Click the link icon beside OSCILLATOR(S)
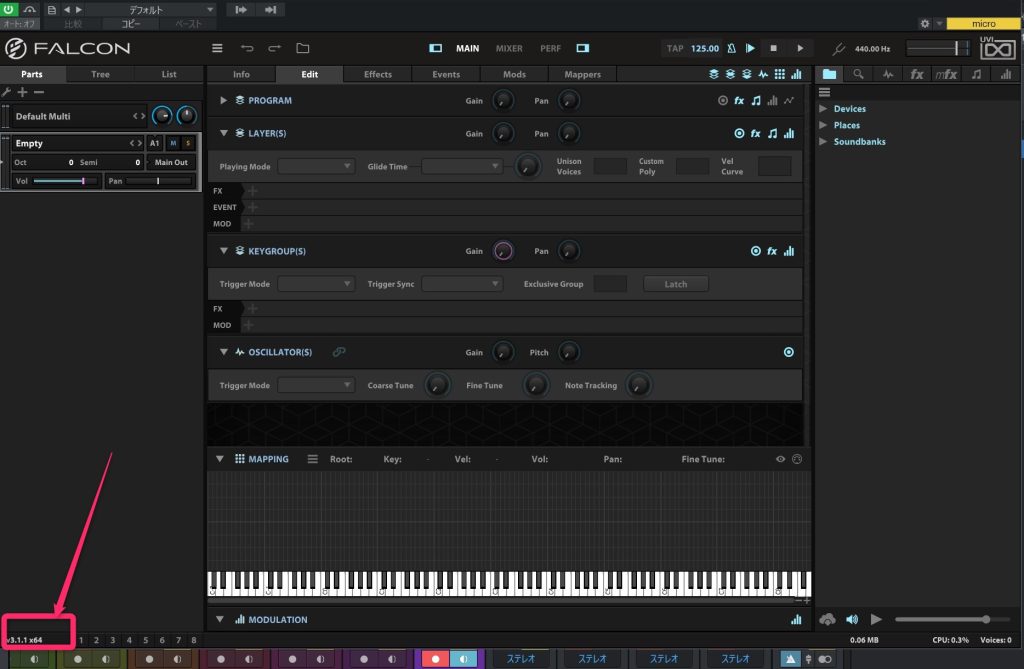Viewport: 1024px width, 669px height. point(339,352)
